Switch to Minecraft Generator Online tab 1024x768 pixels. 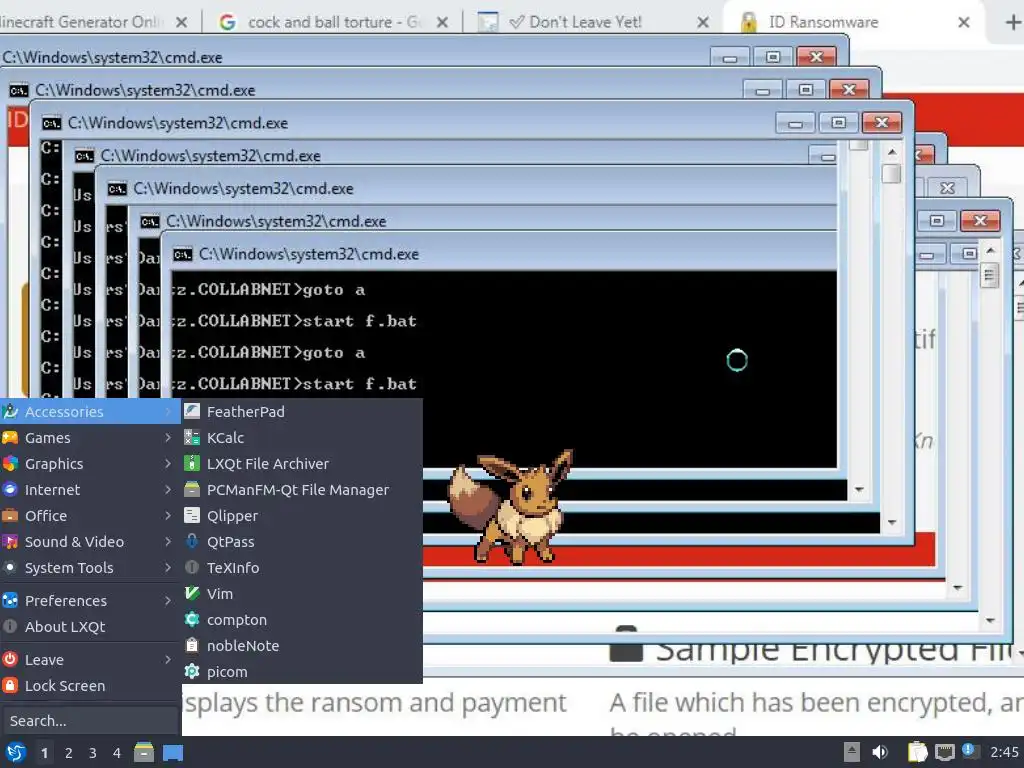click(80, 22)
